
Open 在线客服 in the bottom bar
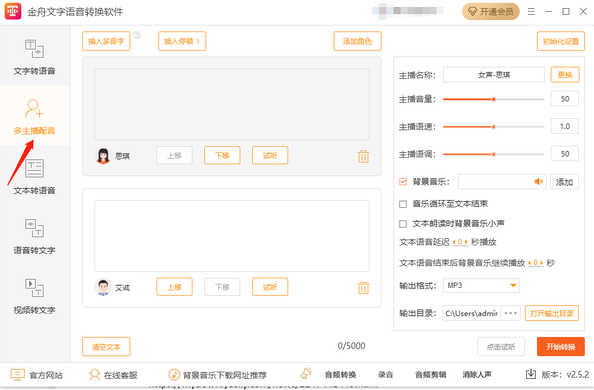tap(113, 375)
